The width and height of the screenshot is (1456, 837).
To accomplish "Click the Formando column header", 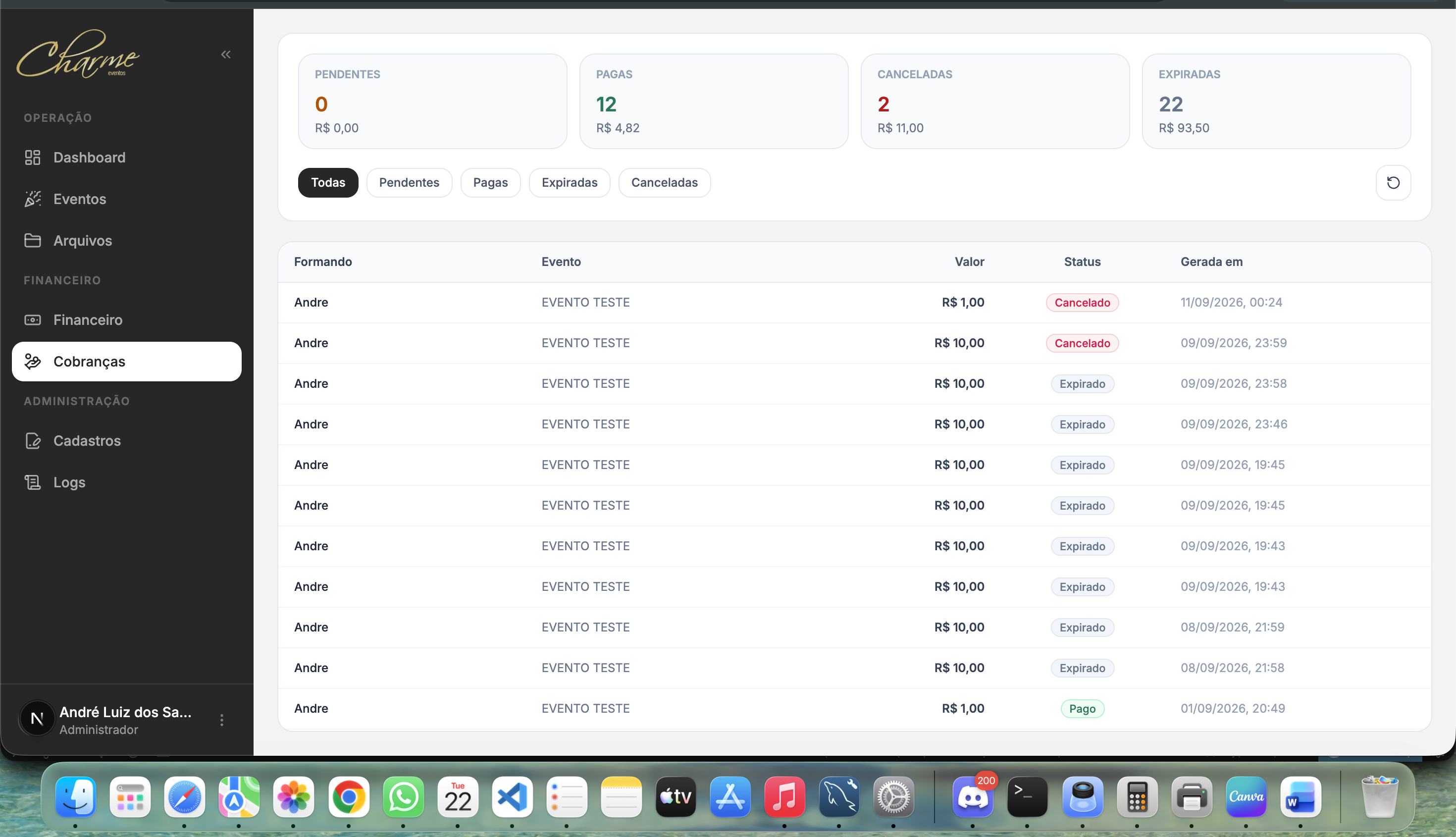I will click(x=323, y=262).
